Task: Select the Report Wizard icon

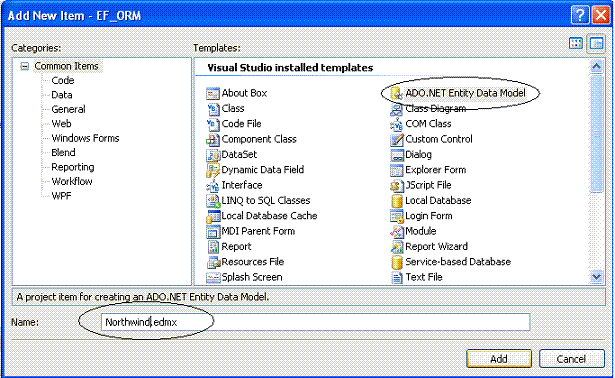Action: click(397, 247)
